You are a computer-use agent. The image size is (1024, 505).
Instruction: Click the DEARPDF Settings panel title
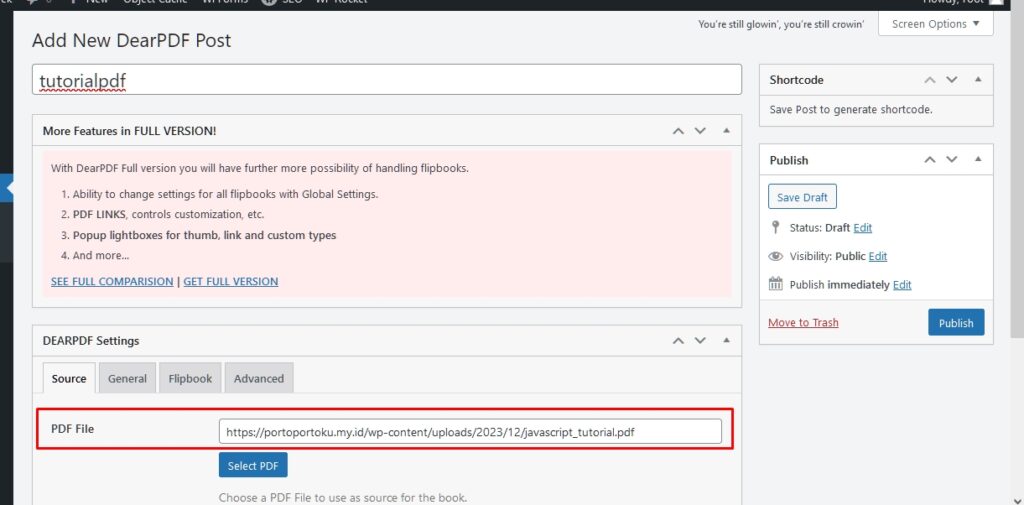[x=91, y=340]
